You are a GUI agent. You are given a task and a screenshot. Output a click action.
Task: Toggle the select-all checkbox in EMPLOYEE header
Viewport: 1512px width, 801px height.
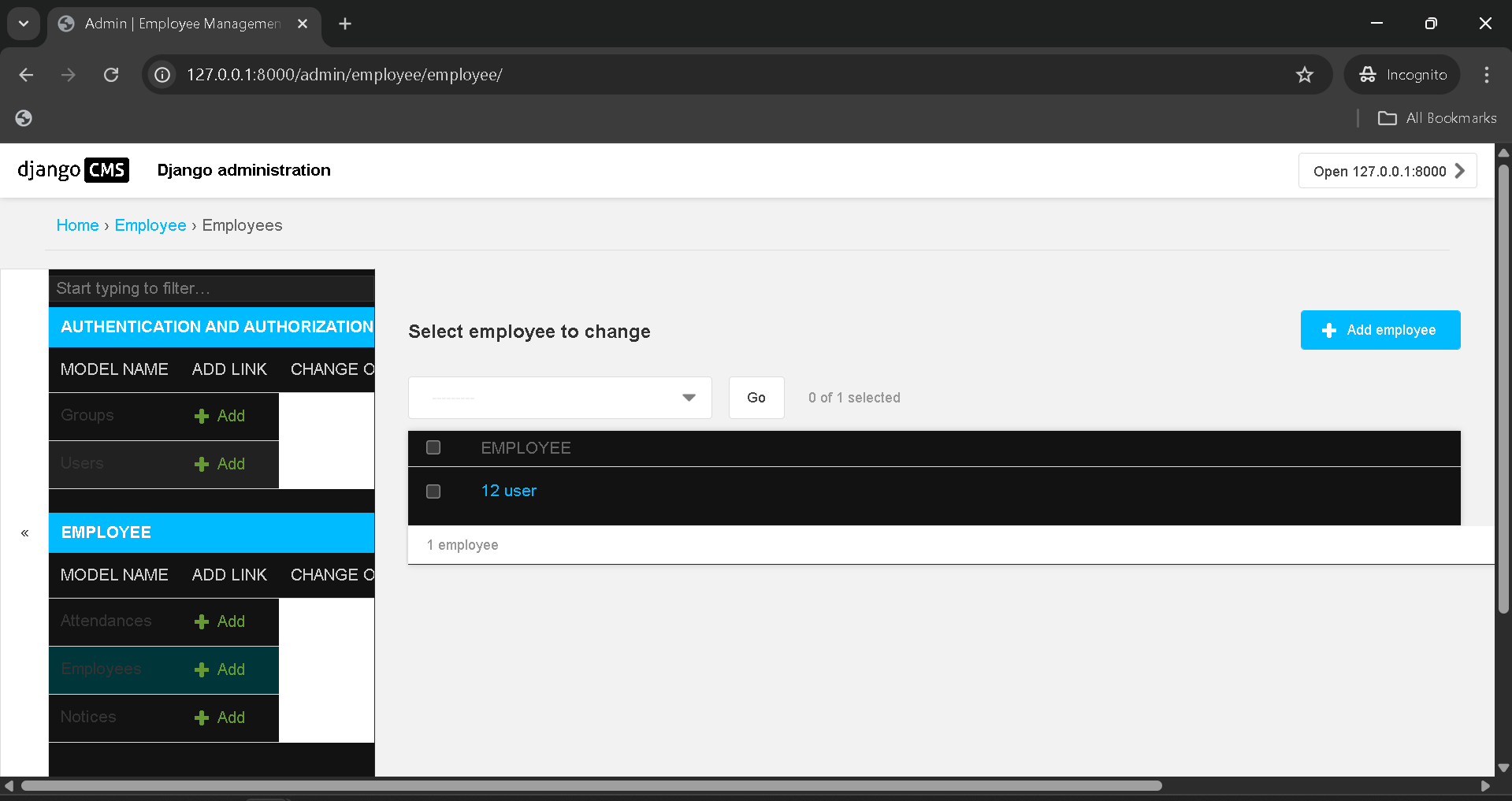[x=433, y=448]
